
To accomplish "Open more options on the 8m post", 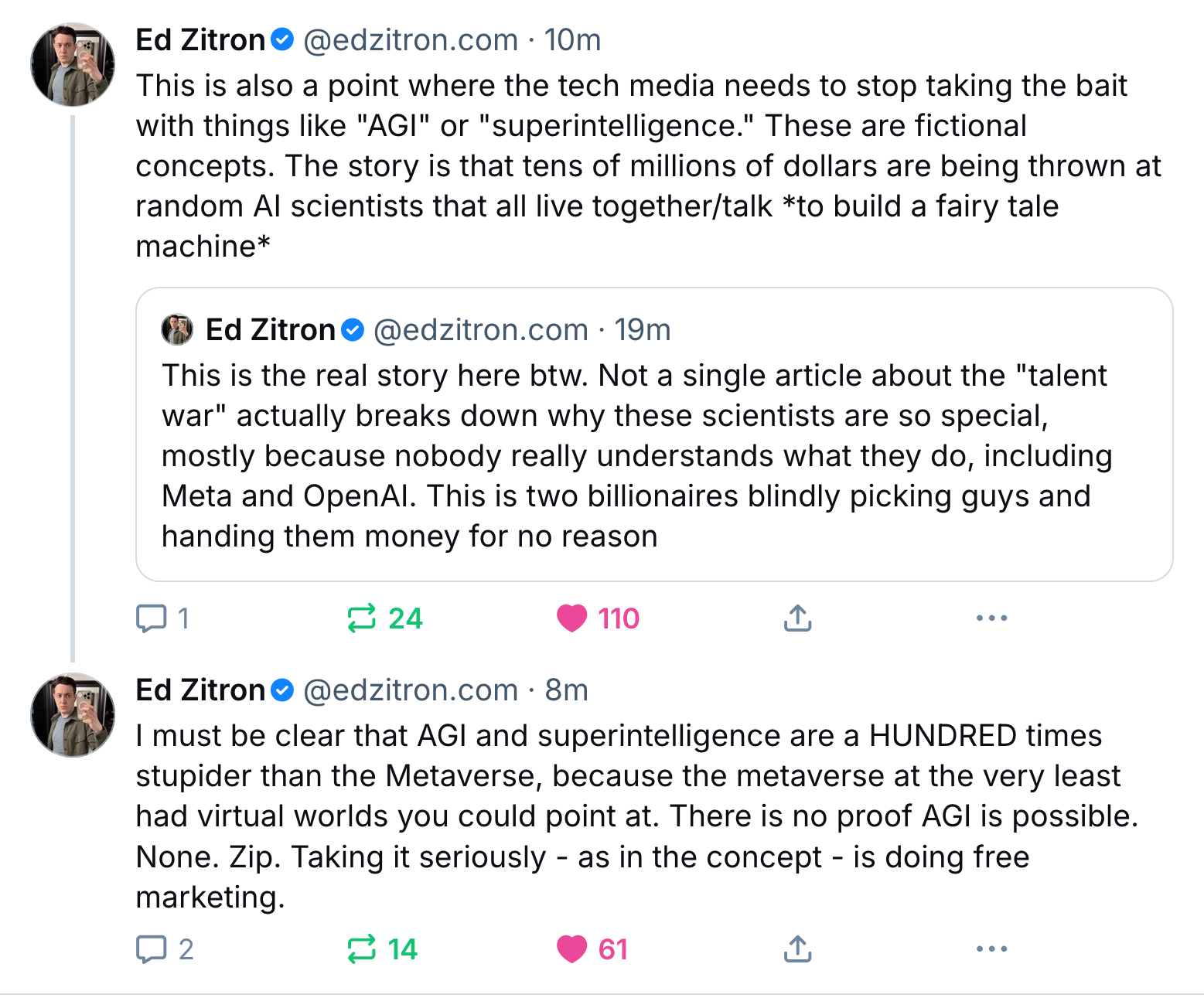I will (x=991, y=949).
